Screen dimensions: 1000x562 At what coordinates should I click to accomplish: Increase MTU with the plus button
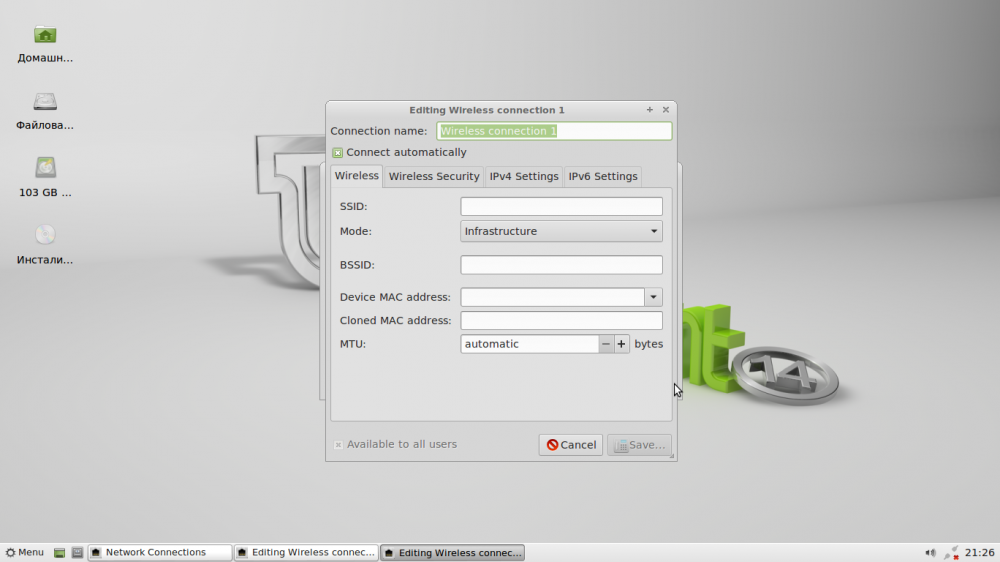click(x=621, y=344)
